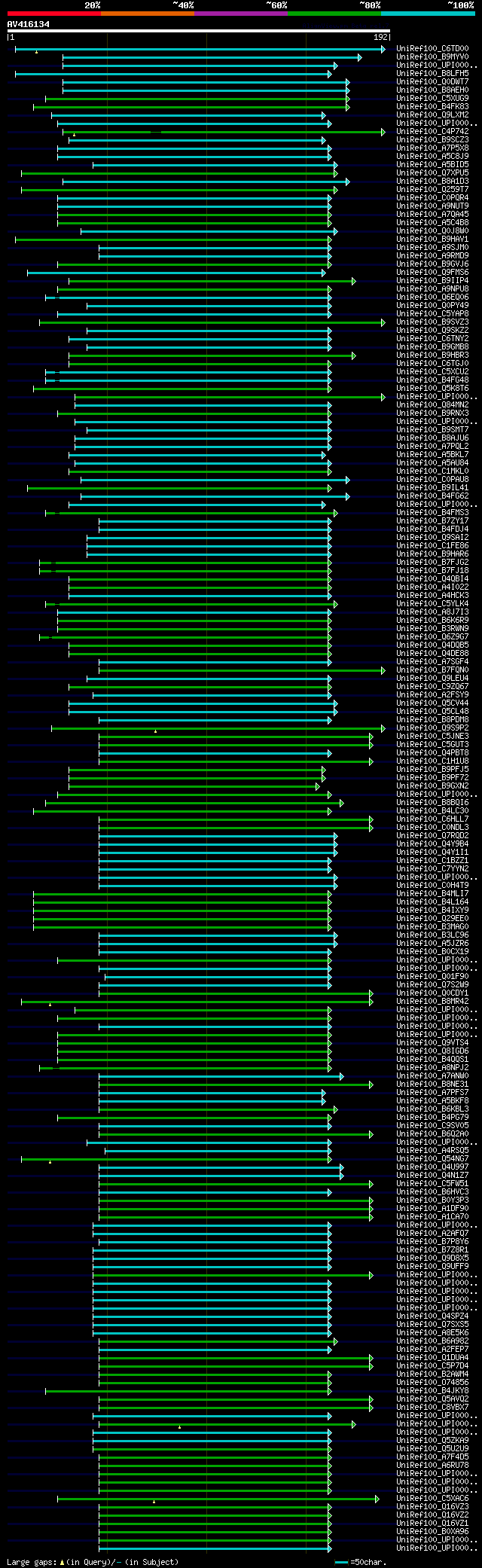This screenshot has width=482, height=1568.
Task: Click the green alignment bar for UniRef100_C4P742
Action: (x=224, y=132)
